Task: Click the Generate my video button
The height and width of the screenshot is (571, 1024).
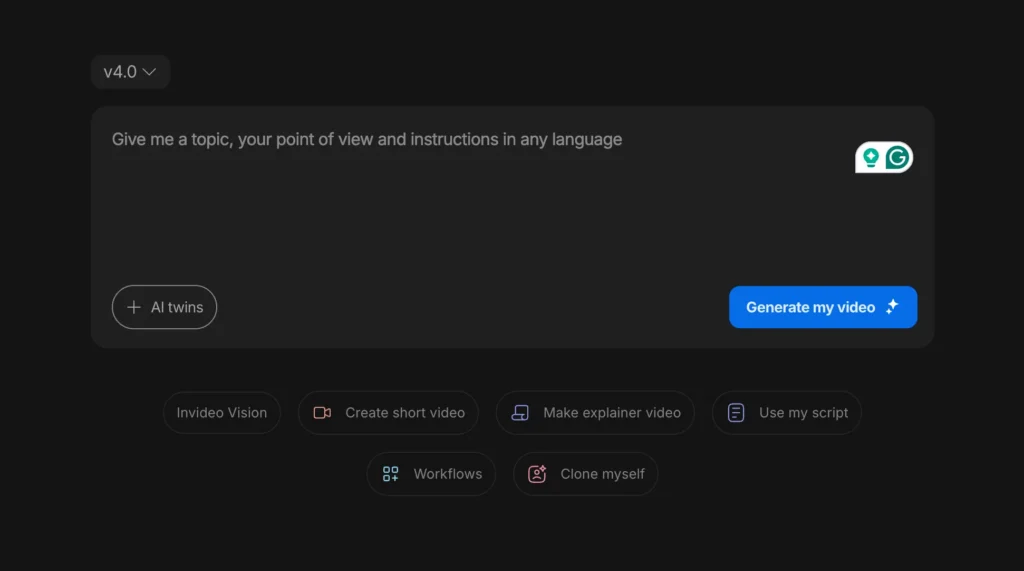Action: (x=823, y=307)
